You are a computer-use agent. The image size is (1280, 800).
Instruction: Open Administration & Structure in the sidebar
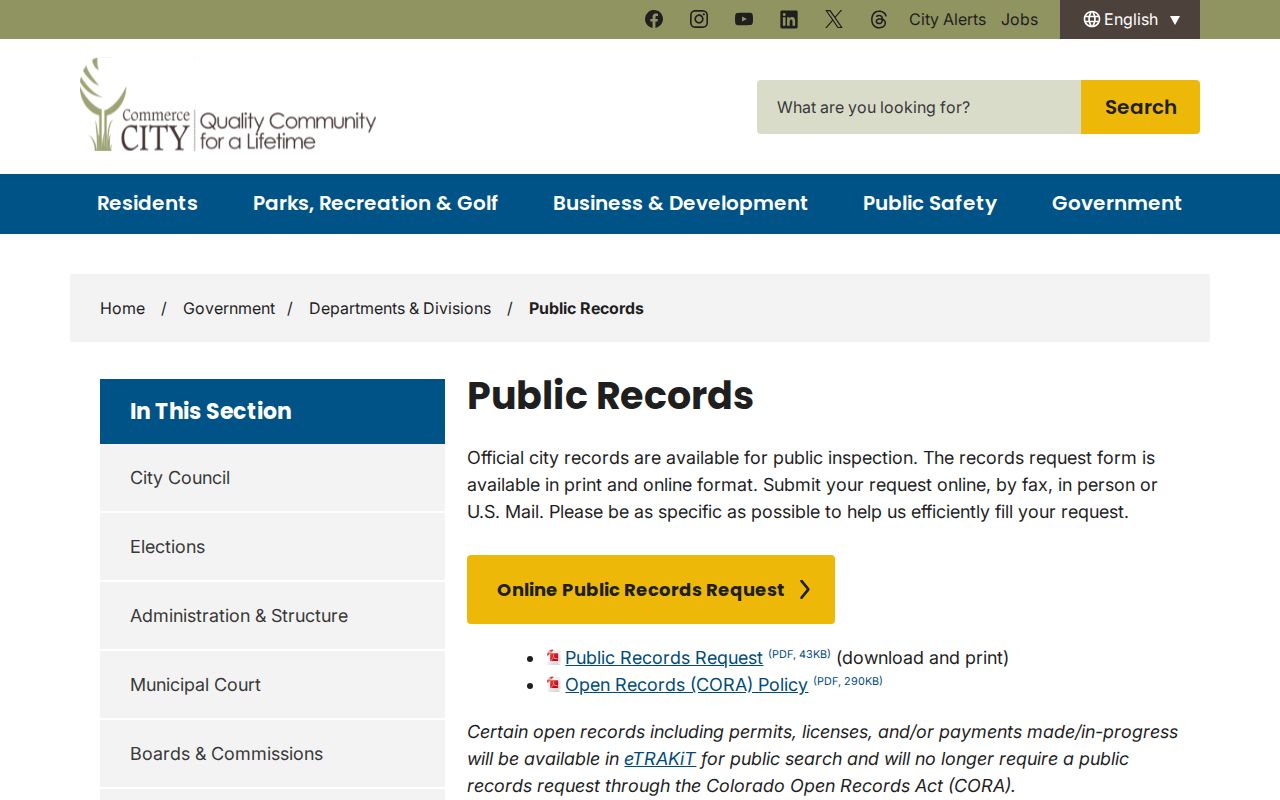tap(272, 616)
